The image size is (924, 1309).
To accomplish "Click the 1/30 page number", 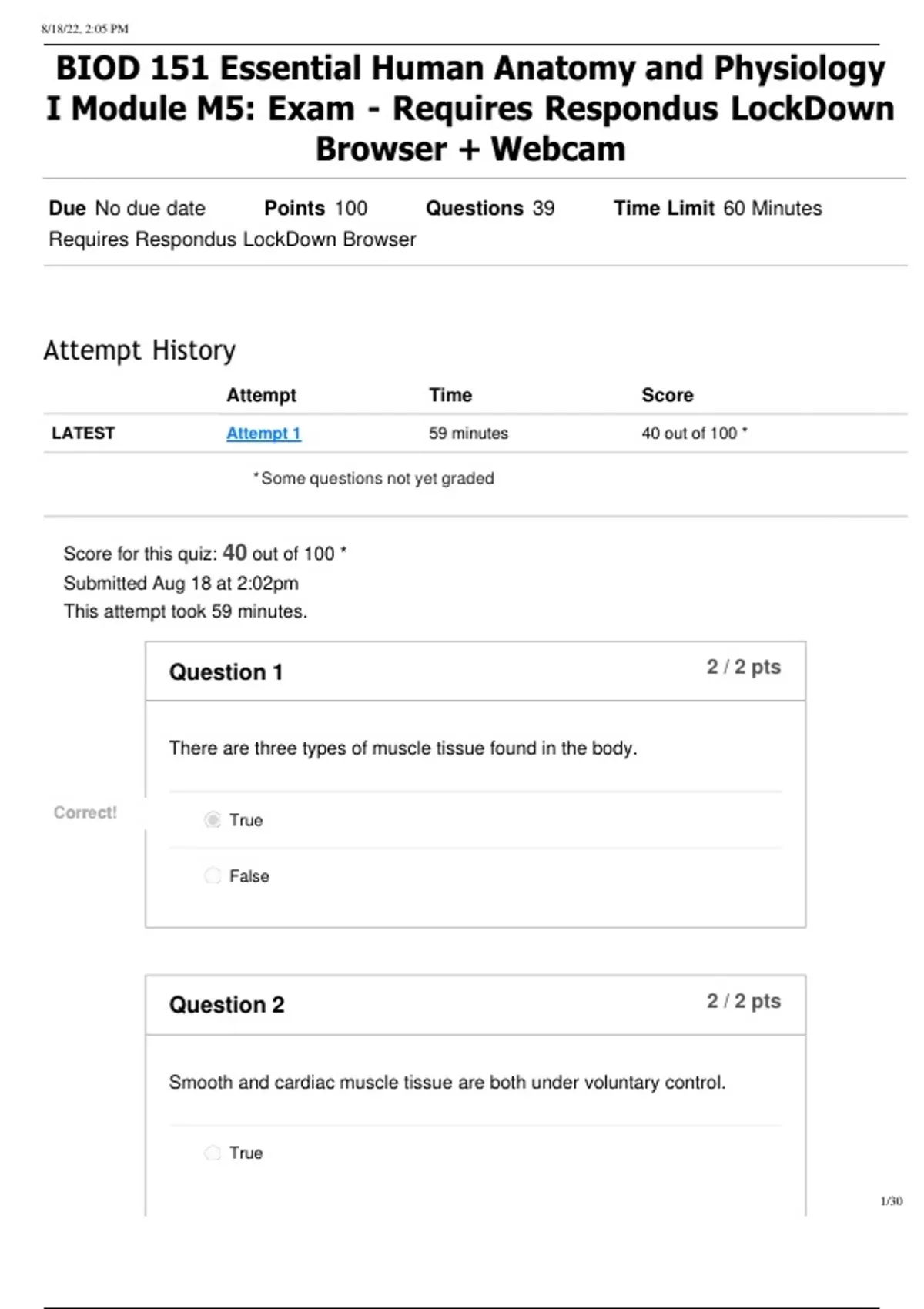I will [x=891, y=1201].
